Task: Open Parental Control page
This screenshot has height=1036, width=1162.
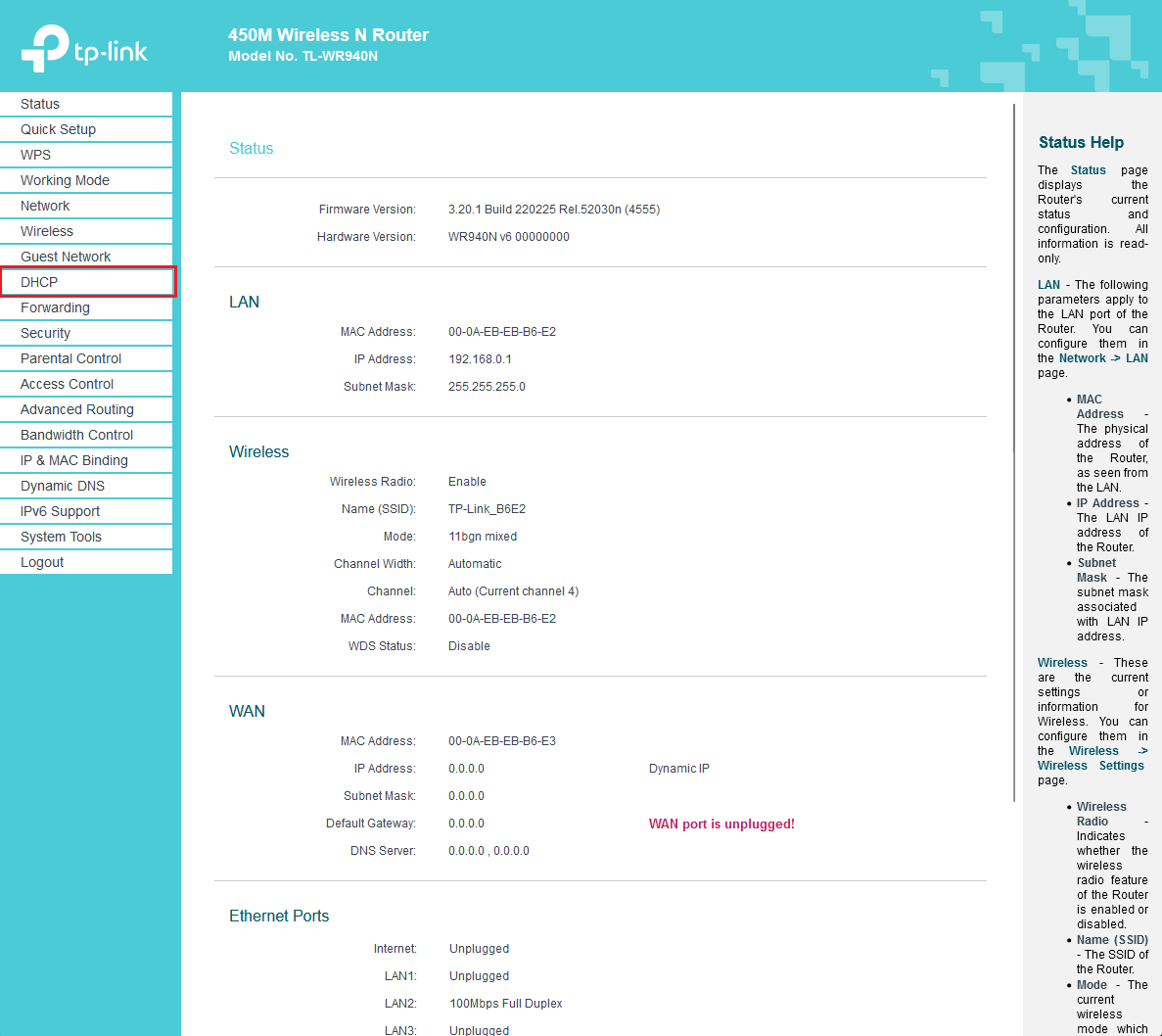Action: click(70, 358)
